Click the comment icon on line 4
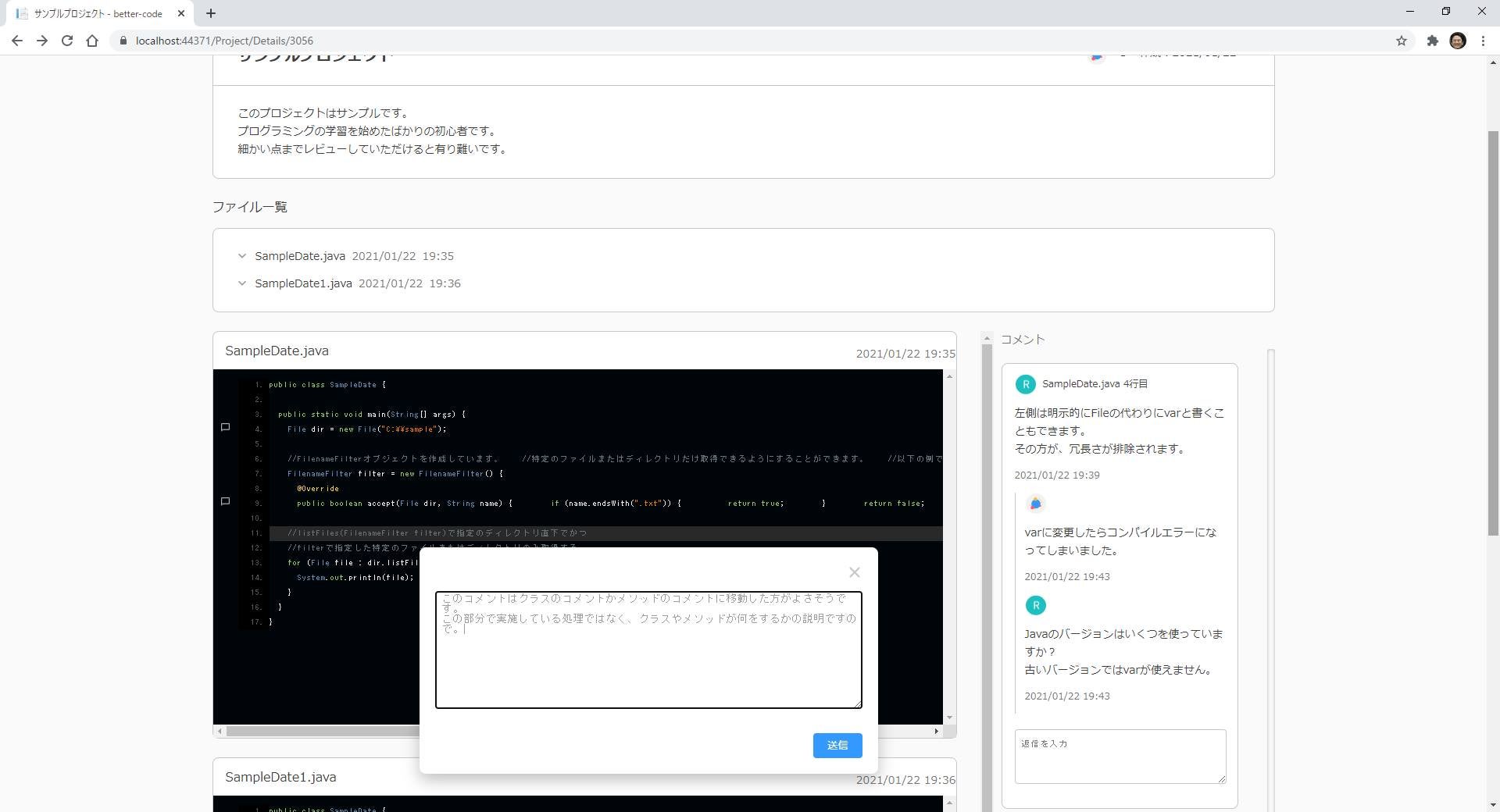 [225, 427]
